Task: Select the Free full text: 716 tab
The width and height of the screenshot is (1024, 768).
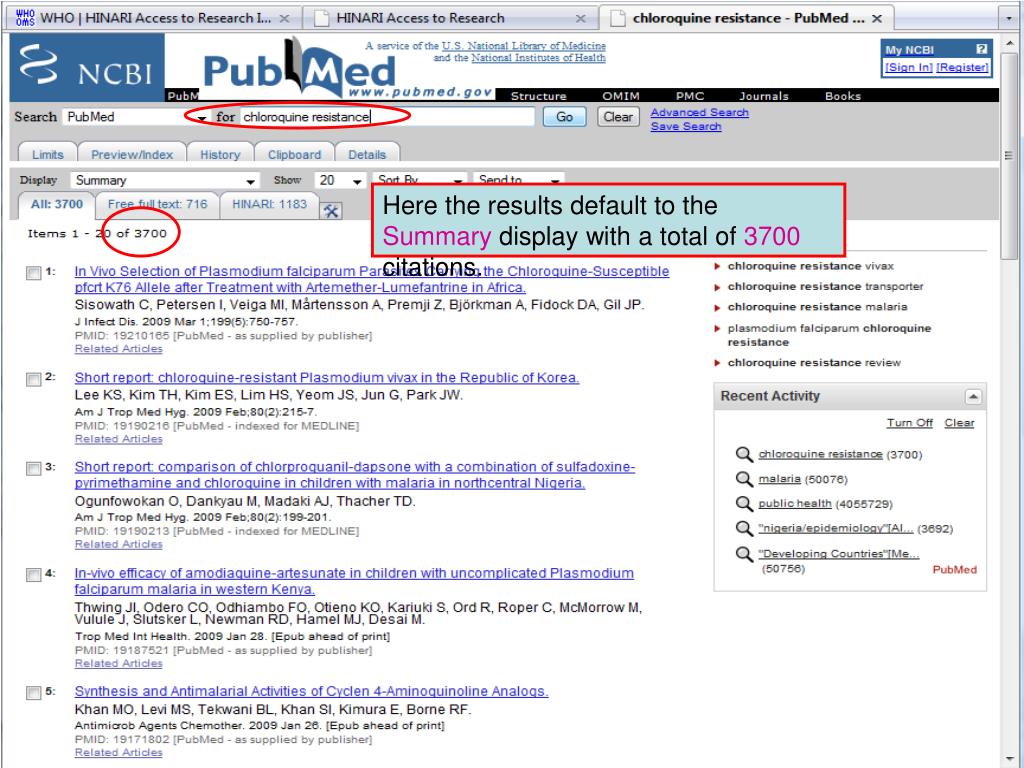Action: tap(157, 204)
